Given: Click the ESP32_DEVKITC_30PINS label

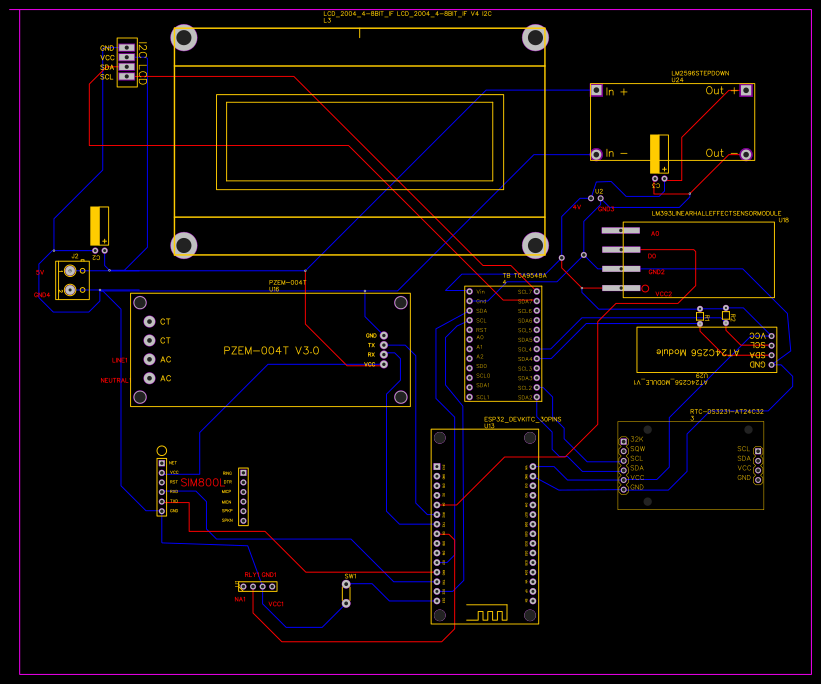Looking at the screenshot, I should pos(523,420).
